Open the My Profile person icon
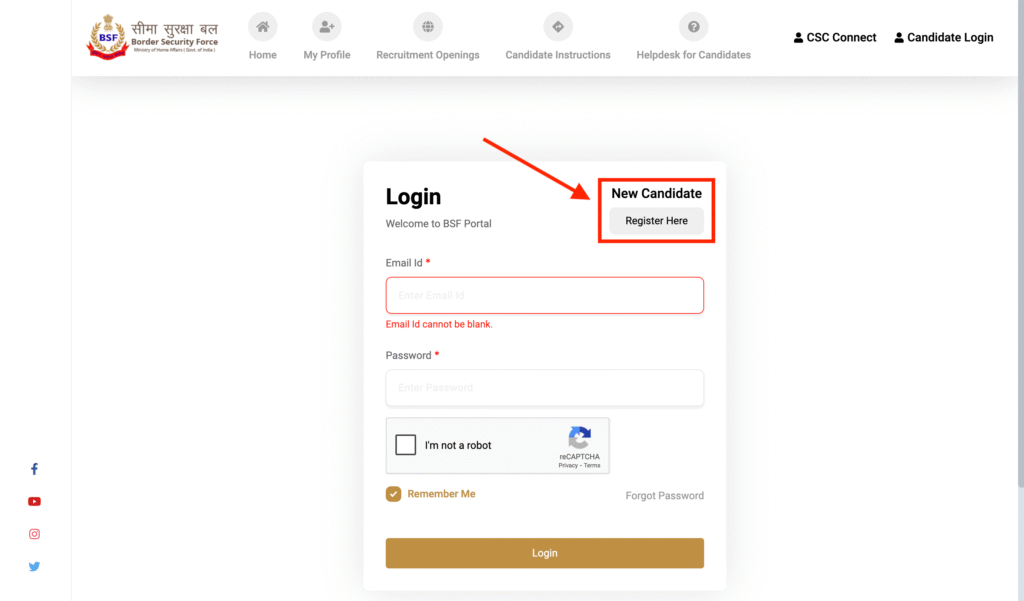 [x=327, y=27]
